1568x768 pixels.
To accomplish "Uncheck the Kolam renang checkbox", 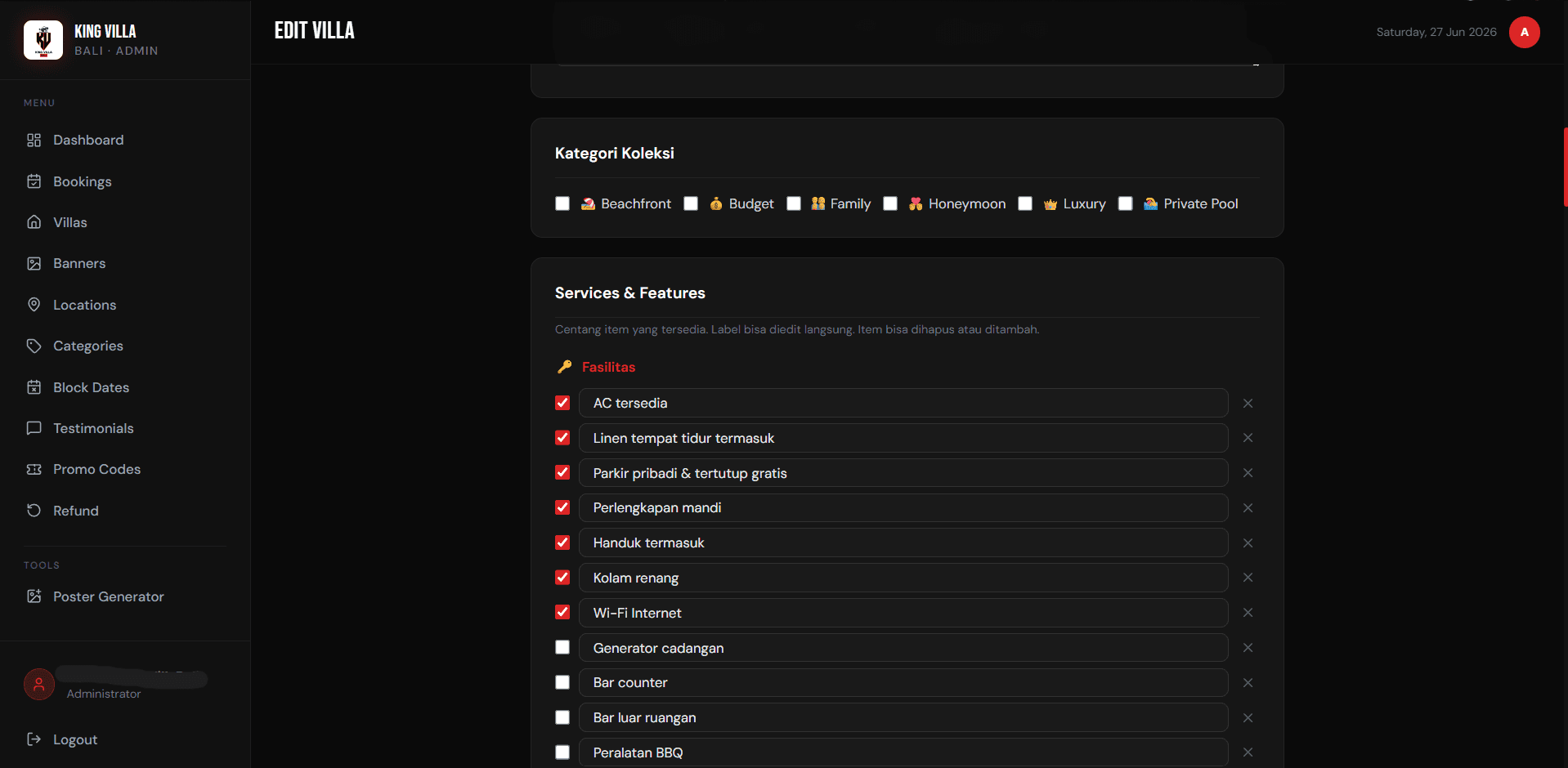I will click(x=562, y=578).
